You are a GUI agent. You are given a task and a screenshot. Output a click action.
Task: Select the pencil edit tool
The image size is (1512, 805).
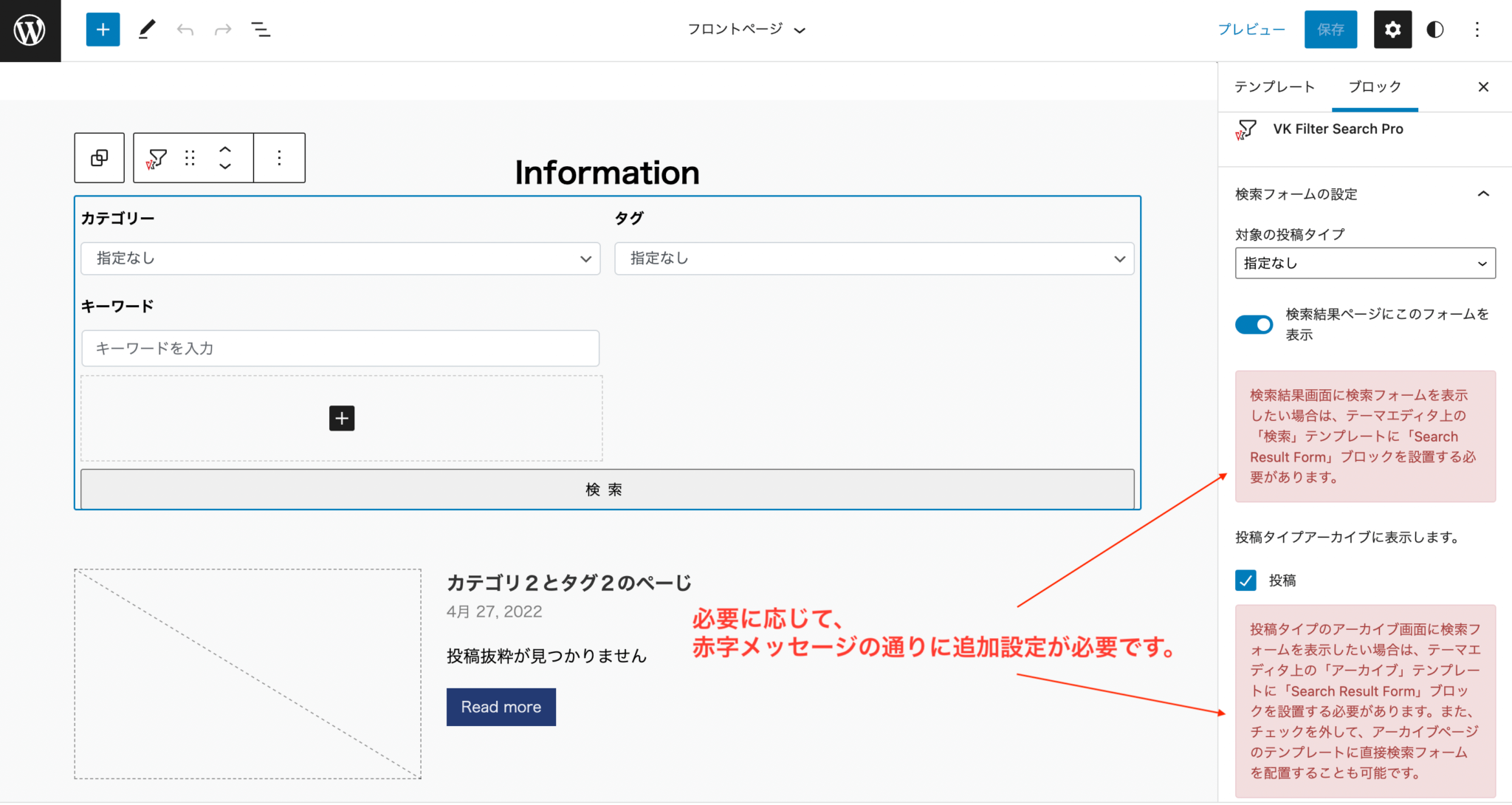147,30
